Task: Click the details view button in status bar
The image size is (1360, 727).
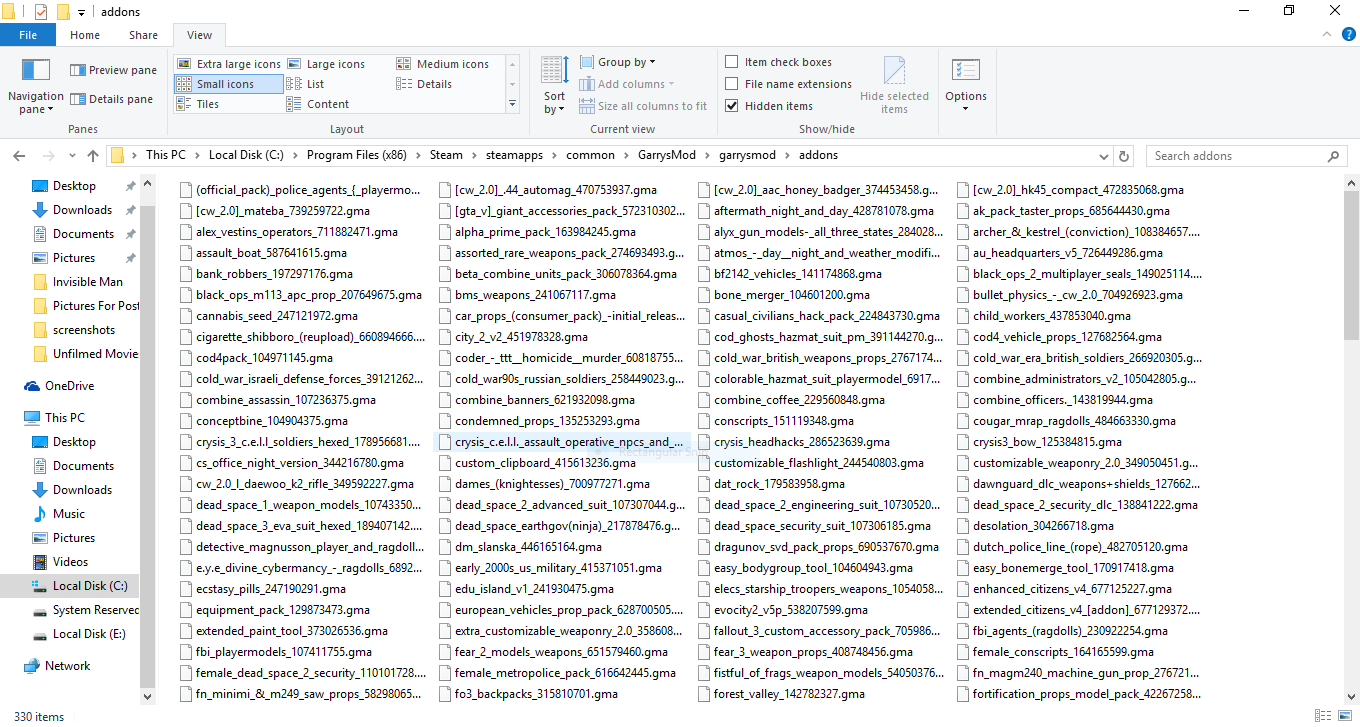Action: pos(1324,716)
